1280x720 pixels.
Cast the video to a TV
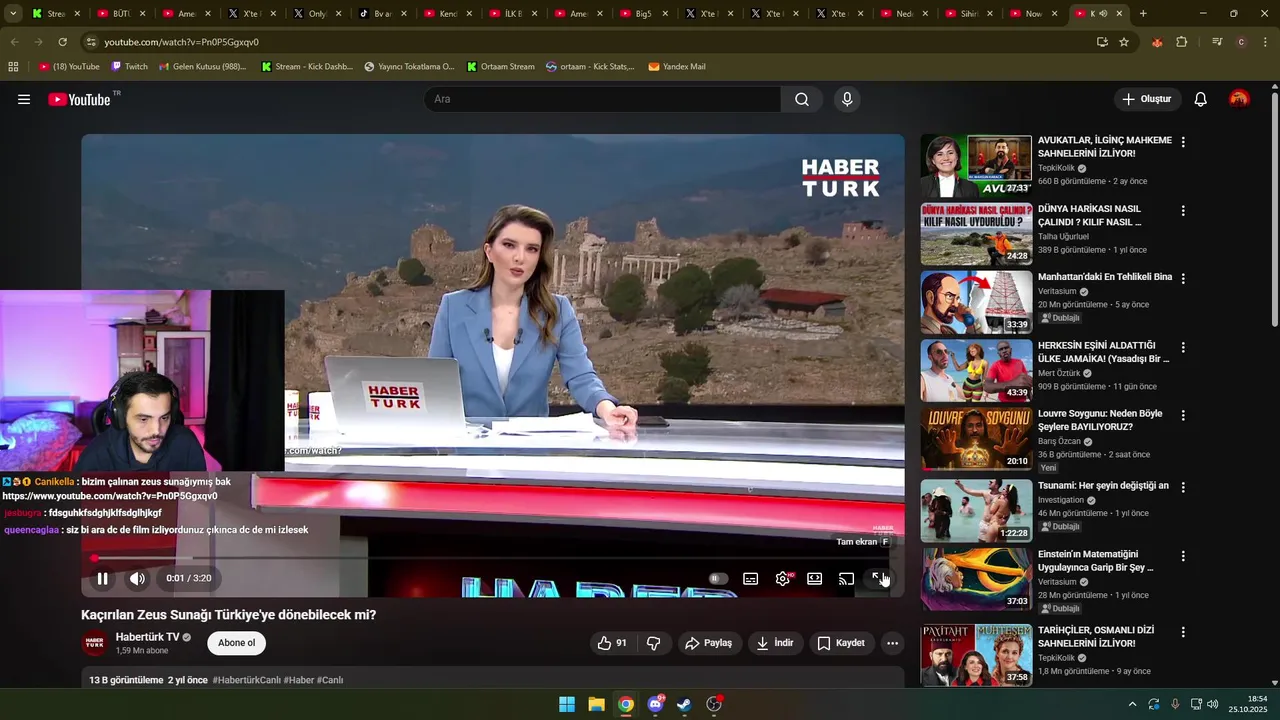click(x=846, y=578)
